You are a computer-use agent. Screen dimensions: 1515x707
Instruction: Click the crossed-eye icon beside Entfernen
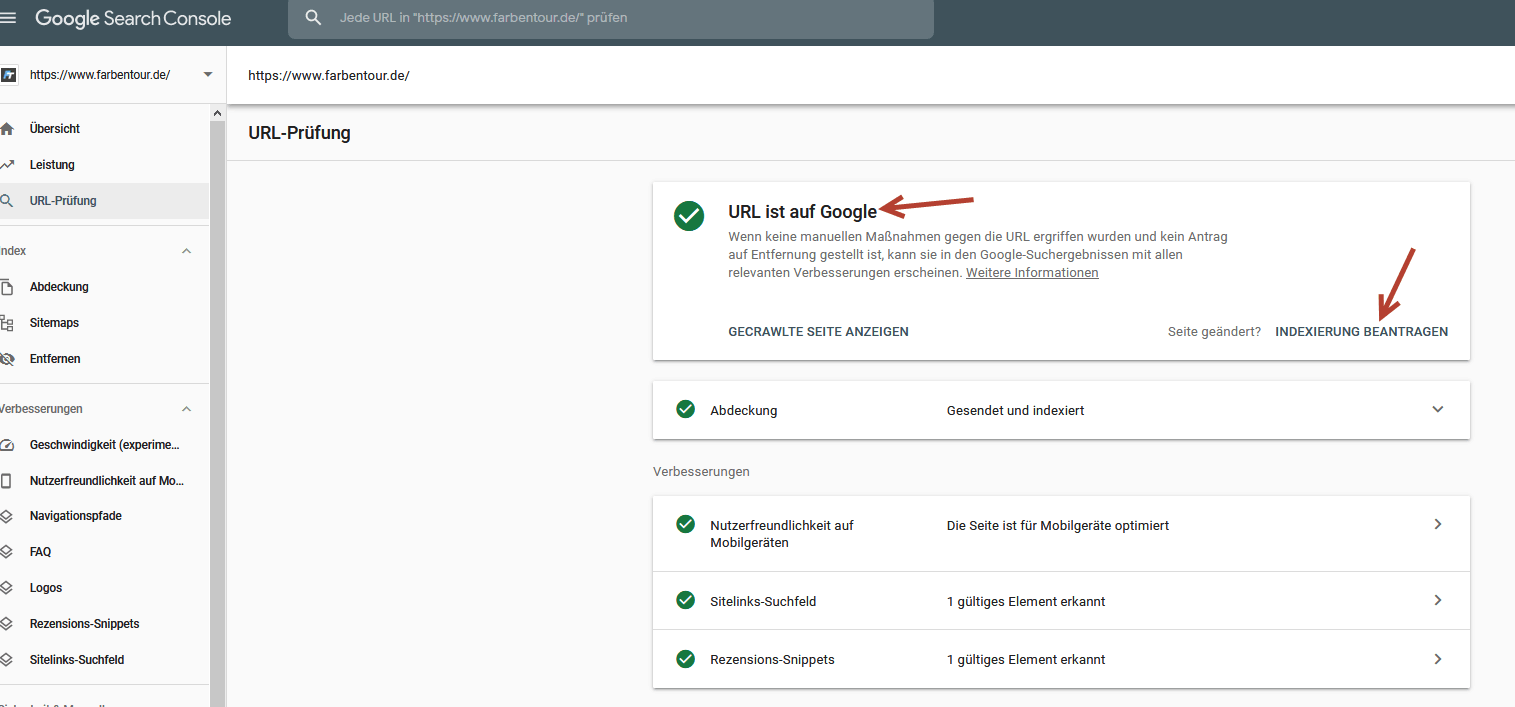7,359
